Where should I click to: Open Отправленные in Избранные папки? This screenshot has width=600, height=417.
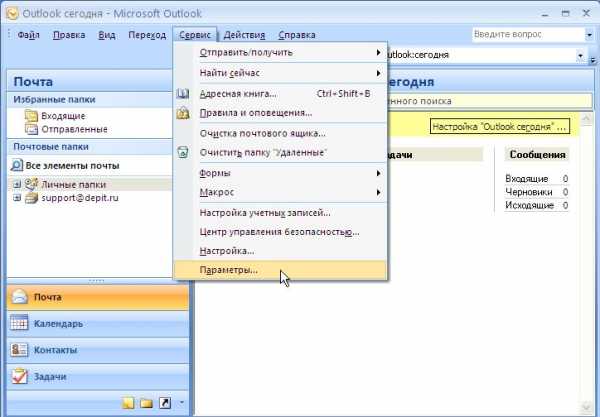point(74,129)
